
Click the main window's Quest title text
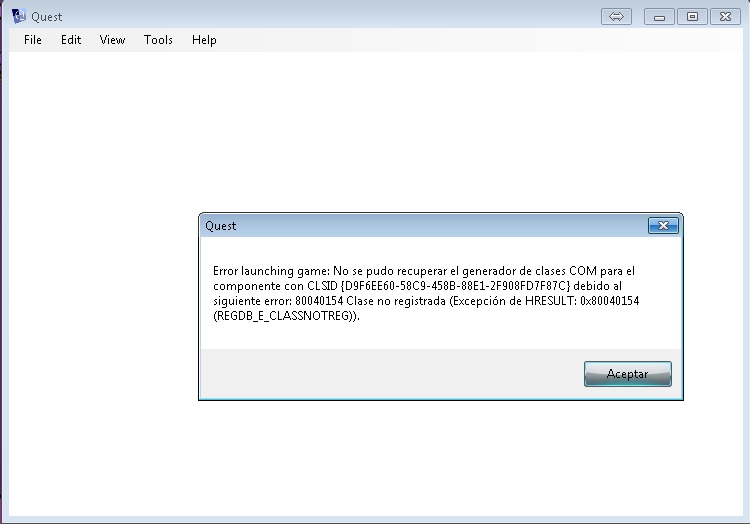point(47,17)
